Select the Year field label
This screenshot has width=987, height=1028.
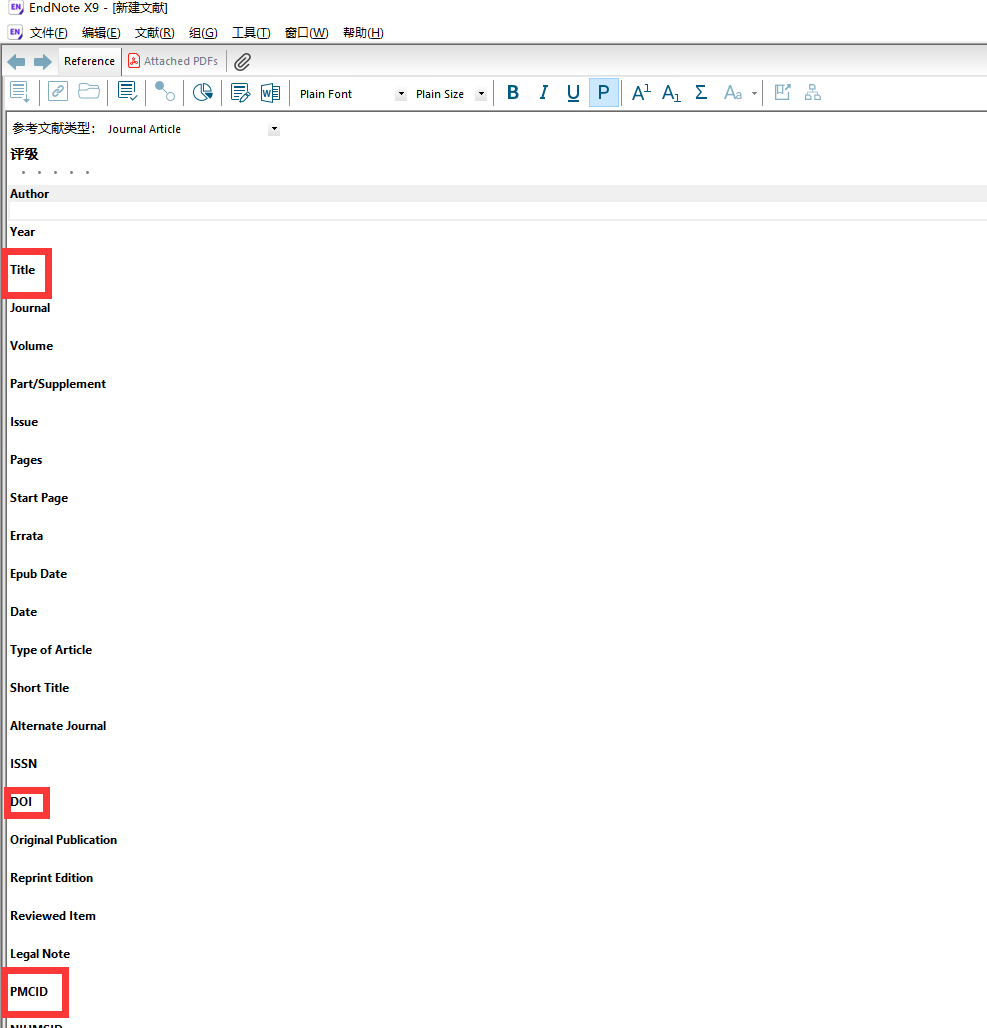[x=22, y=231]
